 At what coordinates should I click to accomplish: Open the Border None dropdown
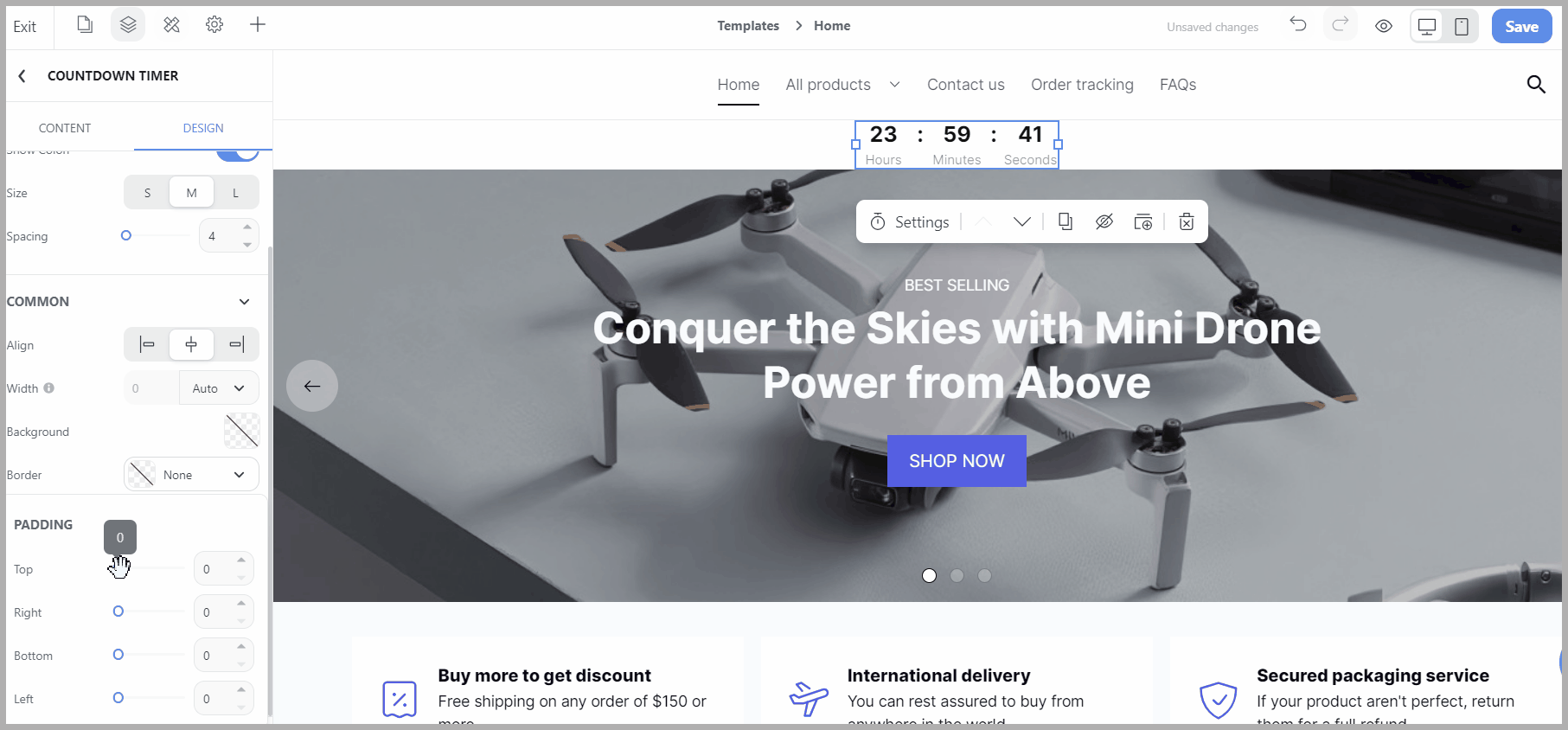coord(191,475)
